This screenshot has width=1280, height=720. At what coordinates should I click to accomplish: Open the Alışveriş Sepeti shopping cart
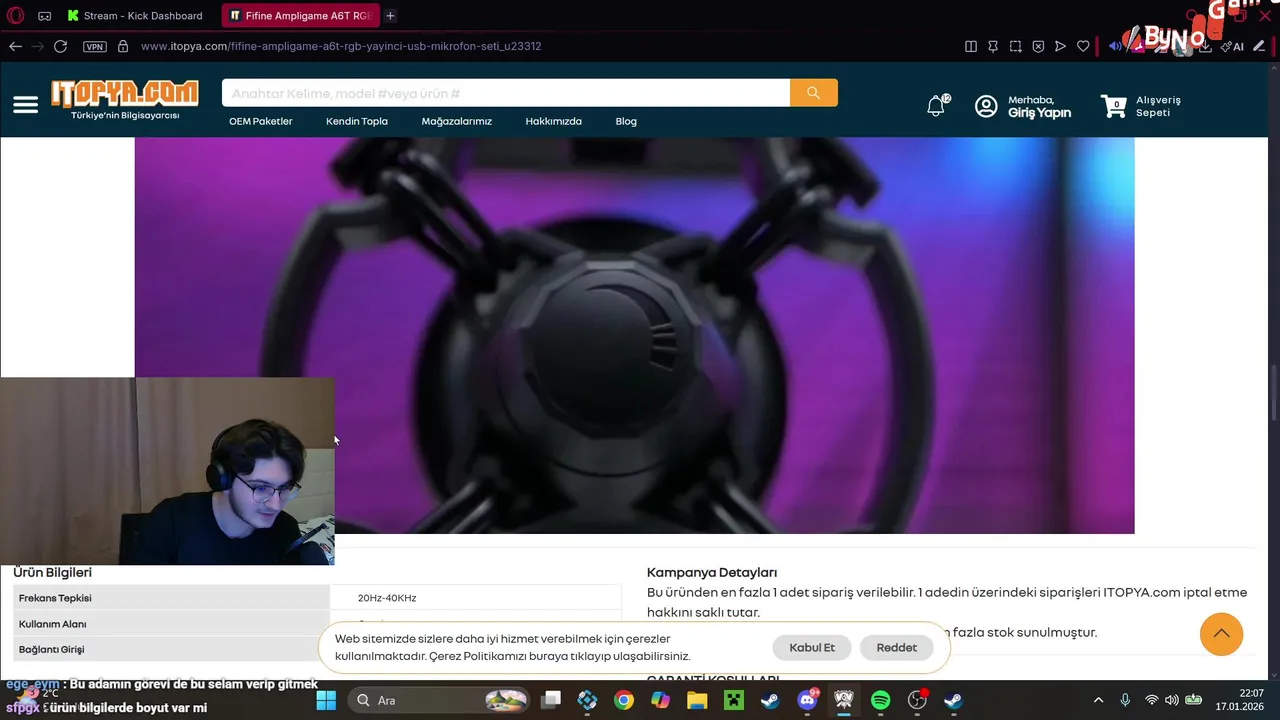(1141, 106)
